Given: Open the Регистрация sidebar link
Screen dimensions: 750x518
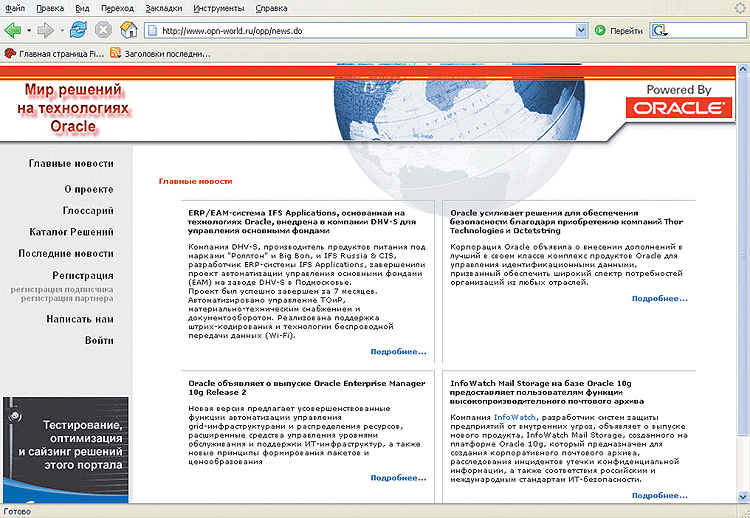Looking at the screenshot, I should [83, 276].
